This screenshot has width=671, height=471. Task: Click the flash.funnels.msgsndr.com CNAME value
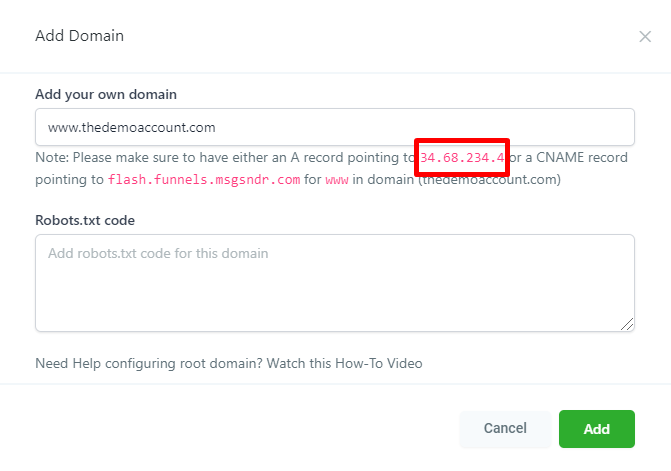(x=204, y=180)
